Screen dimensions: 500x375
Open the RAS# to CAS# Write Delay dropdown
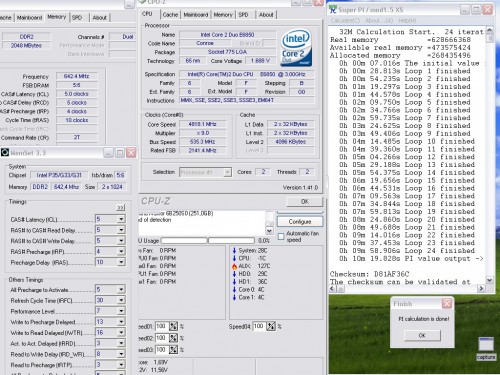pos(121,241)
